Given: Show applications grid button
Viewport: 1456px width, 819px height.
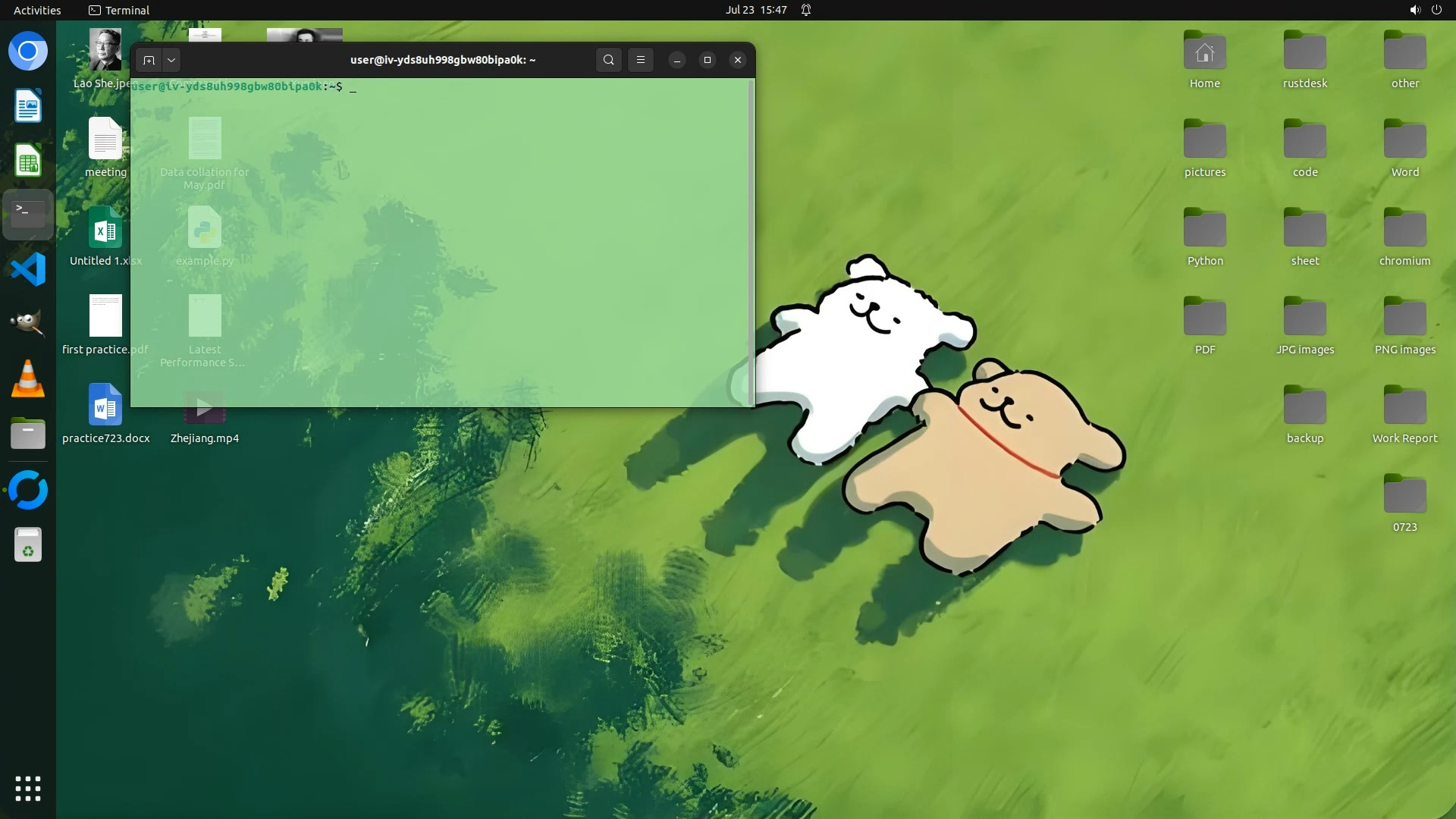Looking at the screenshot, I should coord(28,788).
